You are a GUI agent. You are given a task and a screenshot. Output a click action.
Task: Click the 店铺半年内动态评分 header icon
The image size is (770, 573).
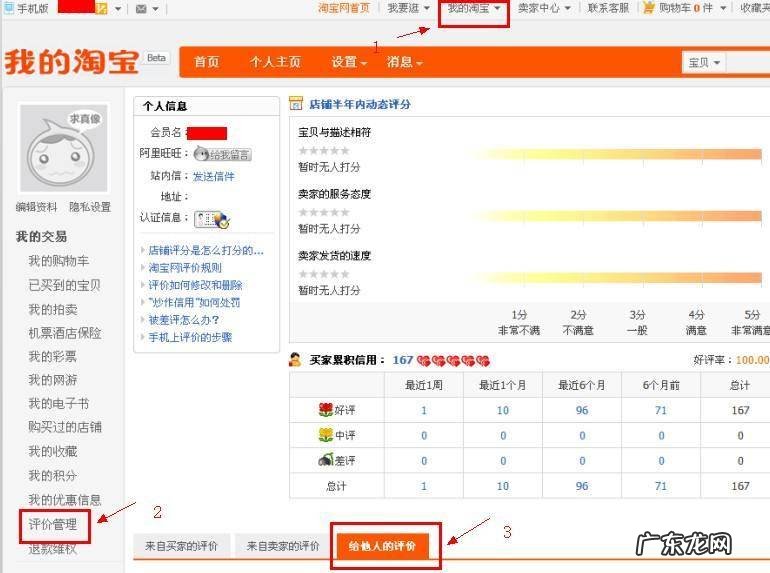coord(296,104)
